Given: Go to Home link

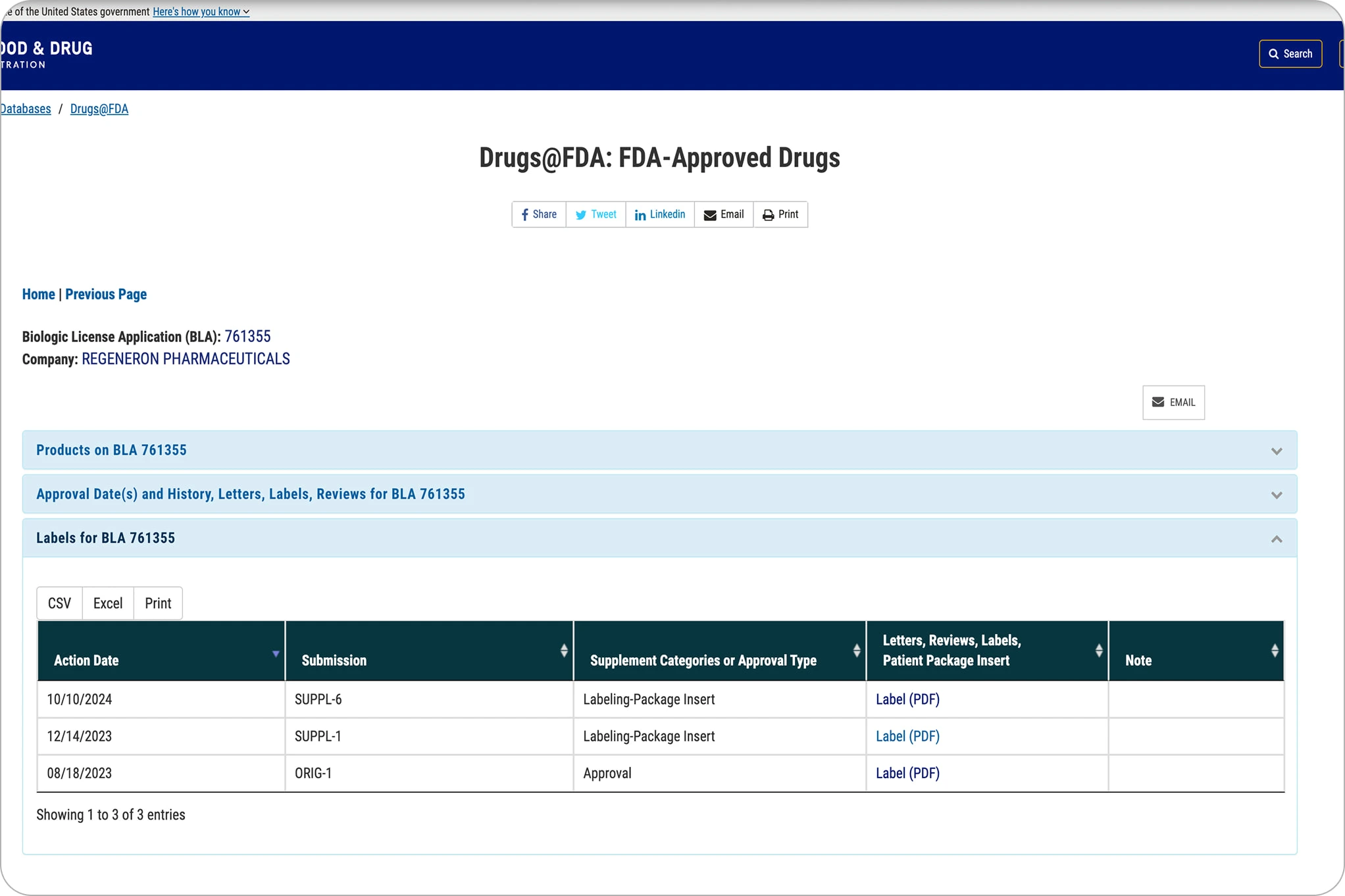Looking at the screenshot, I should coord(39,294).
